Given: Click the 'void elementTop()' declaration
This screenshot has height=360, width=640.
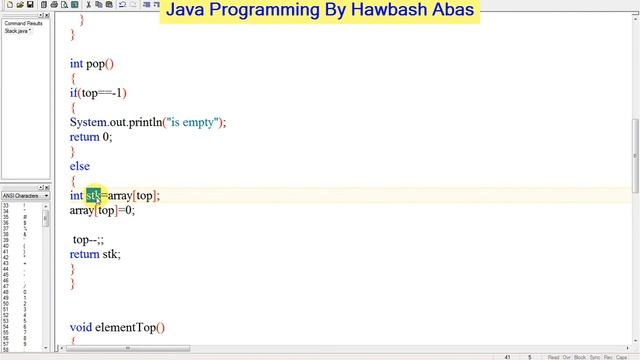Looking at the screenshot, I should click(117, 327).
